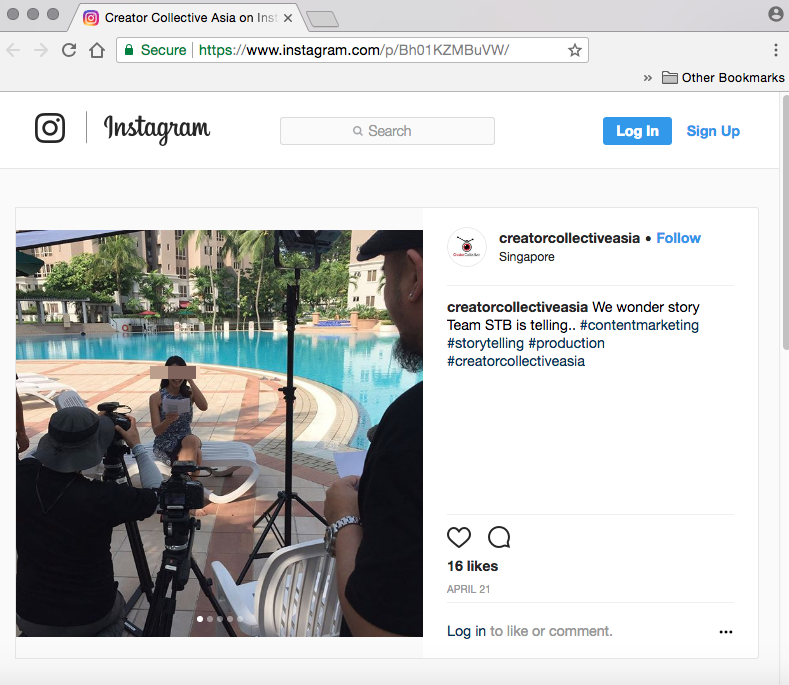Follow the creatorcollectiveasia account
789x685 pixels.
(678, 238)
